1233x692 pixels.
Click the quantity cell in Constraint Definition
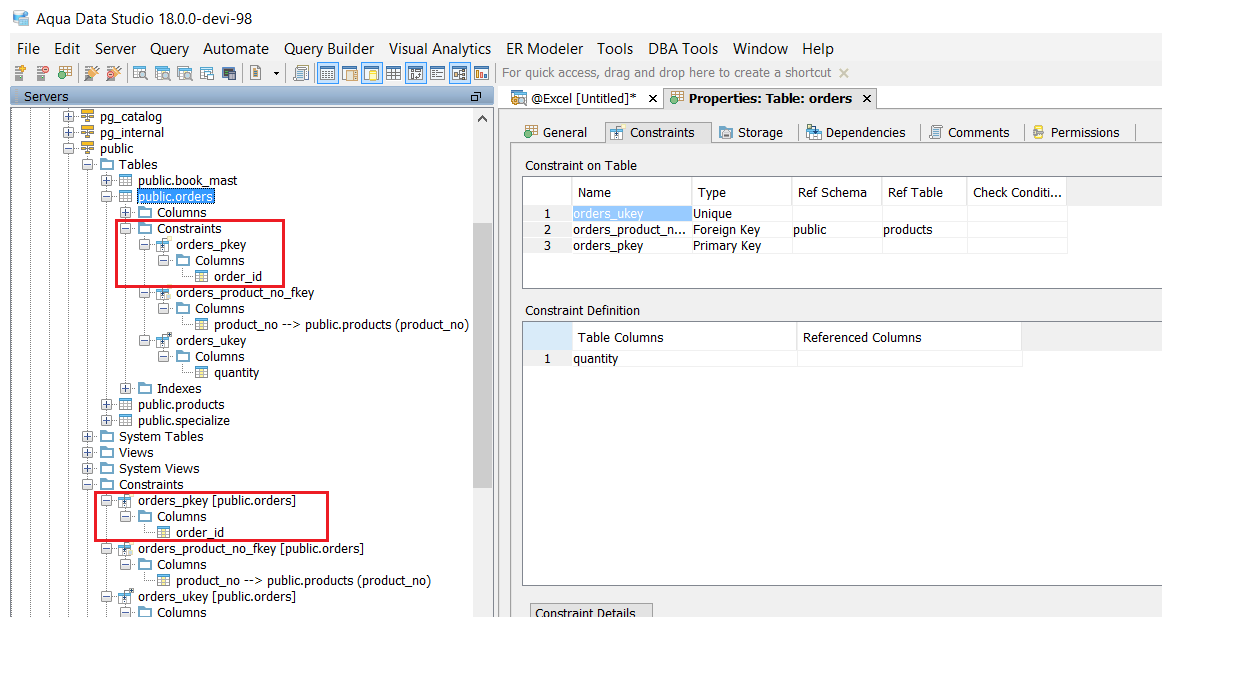[684, 359]
